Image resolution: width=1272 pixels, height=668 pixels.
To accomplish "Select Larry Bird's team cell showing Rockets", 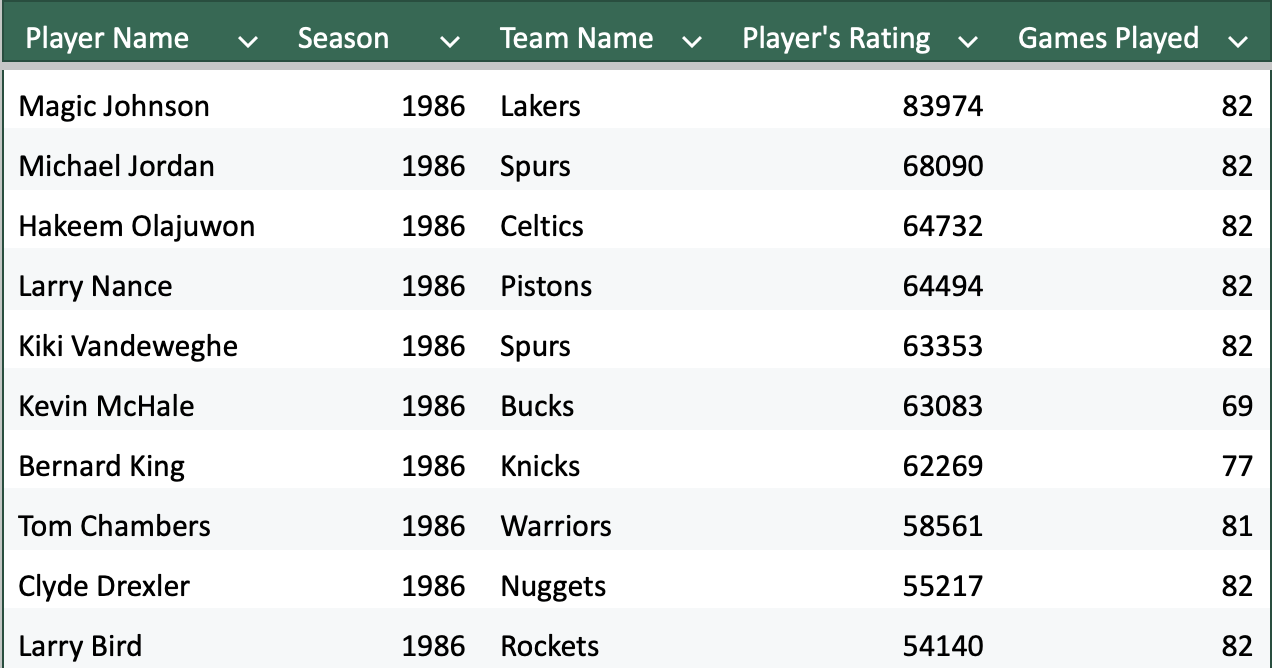I will click(548, 646).
